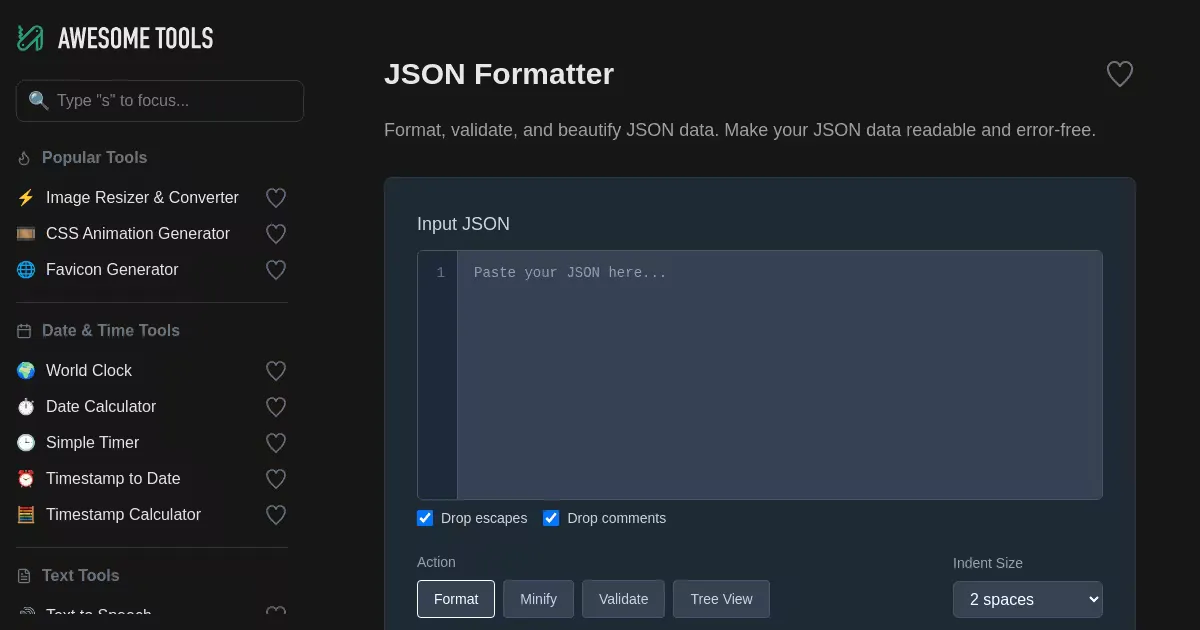
Task: Click heart icon beside Date Calculator
Action: point(276,407)
